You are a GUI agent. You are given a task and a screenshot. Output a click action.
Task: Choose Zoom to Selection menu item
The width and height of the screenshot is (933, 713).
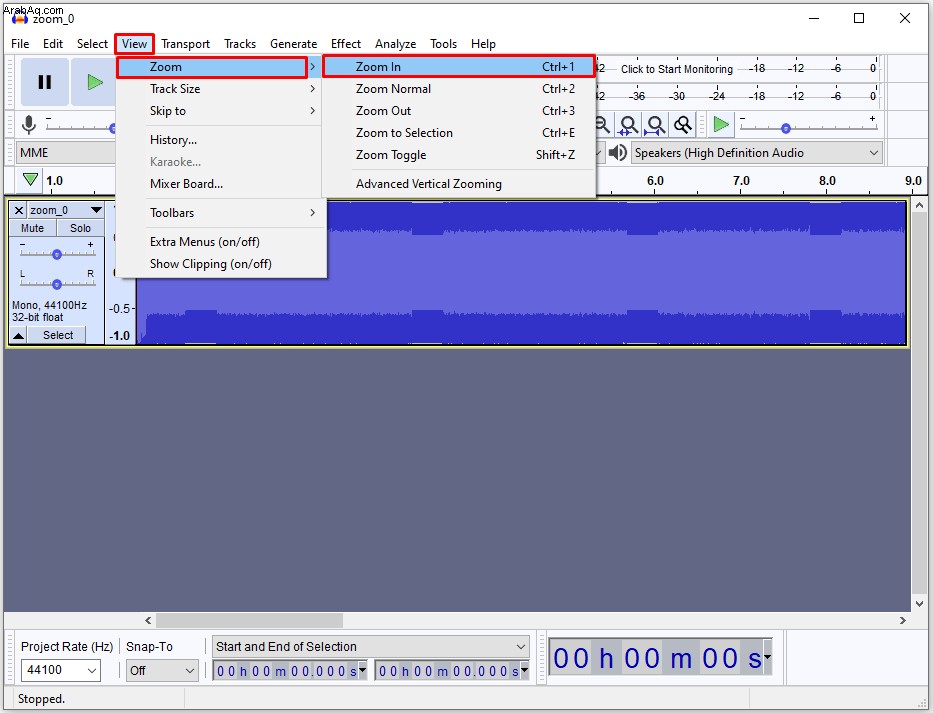click(x=458, y=133)
